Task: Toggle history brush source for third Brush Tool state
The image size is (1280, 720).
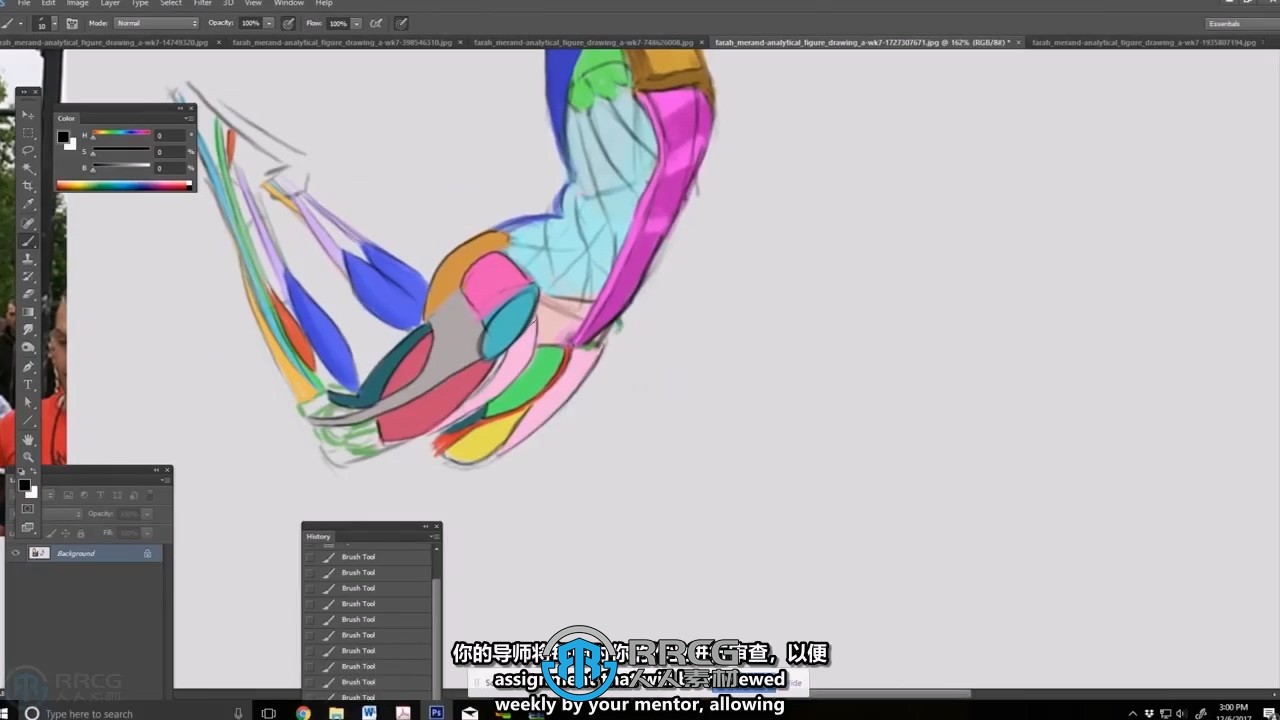Action: (310, 588)
